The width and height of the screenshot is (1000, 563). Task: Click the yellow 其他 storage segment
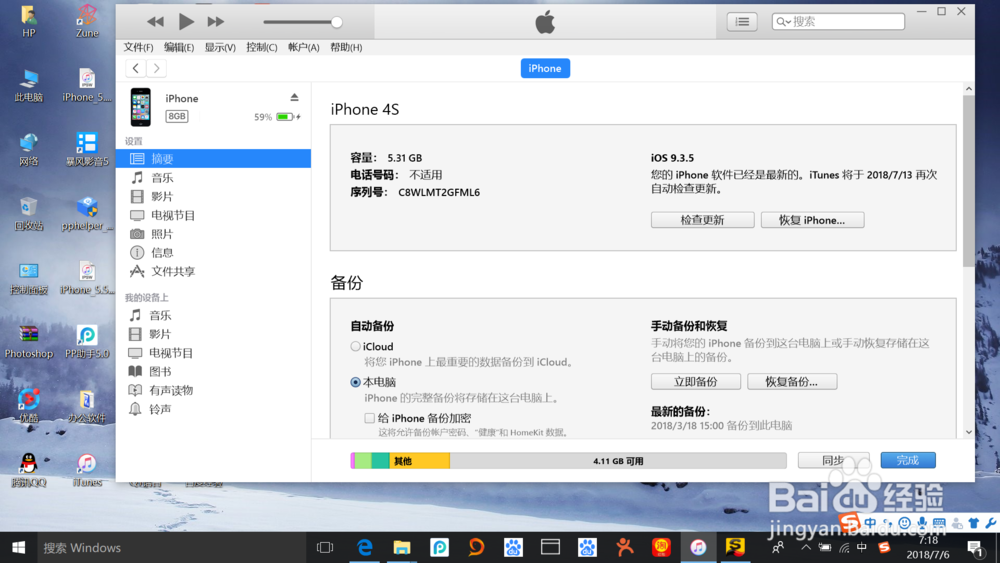[x=419, y=460]
